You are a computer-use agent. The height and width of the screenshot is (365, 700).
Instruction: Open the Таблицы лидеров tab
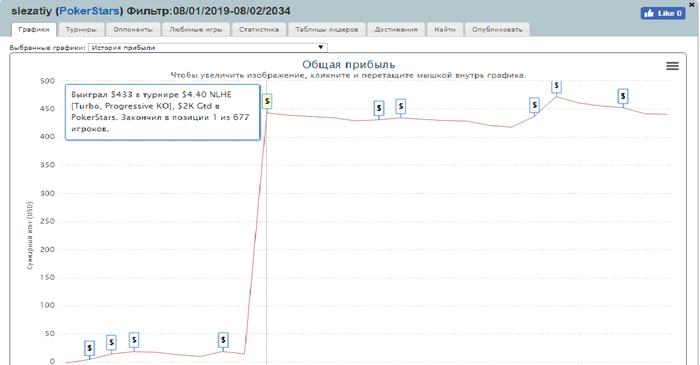(326, 29)
